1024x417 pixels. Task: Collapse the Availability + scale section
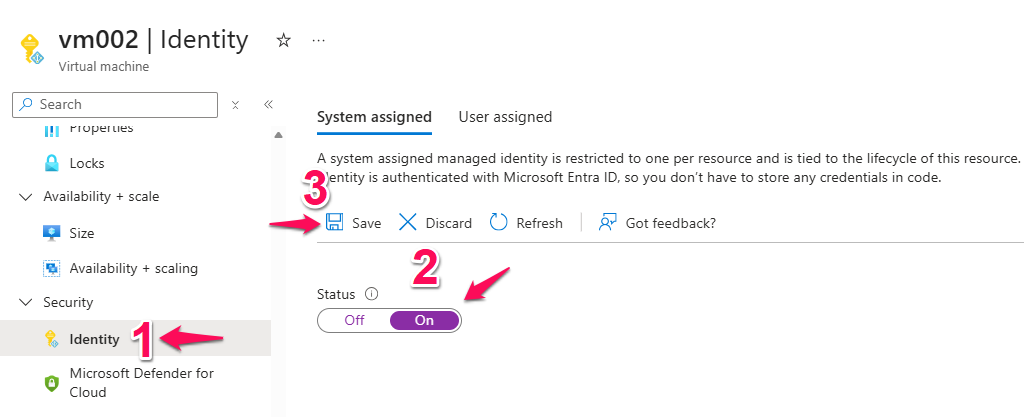26,197
